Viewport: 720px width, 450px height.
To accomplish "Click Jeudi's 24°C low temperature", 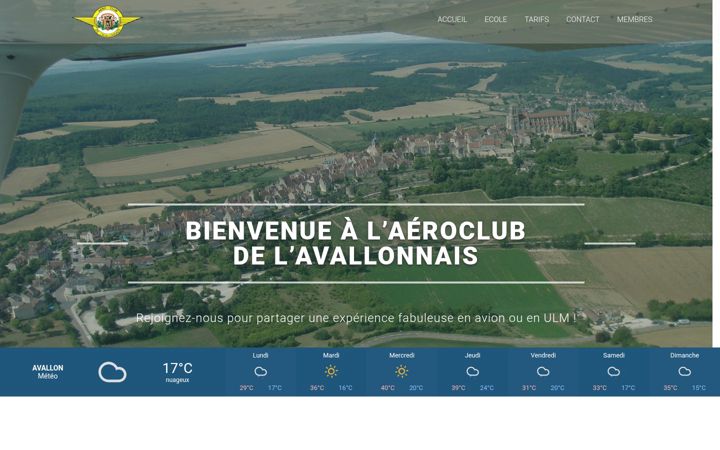I will 487,388.
